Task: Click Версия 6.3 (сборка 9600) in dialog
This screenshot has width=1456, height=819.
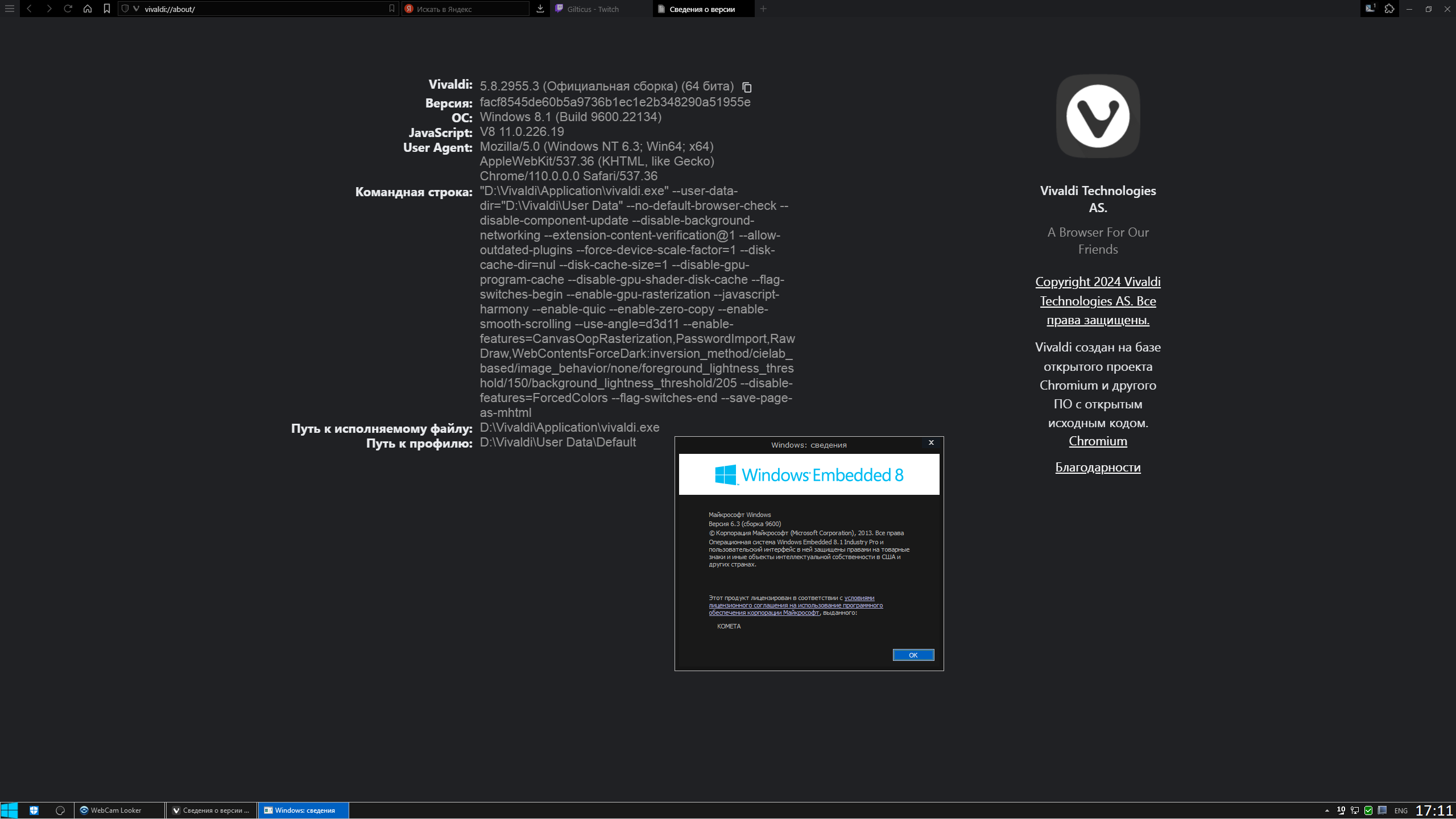Action: [744, 524]
